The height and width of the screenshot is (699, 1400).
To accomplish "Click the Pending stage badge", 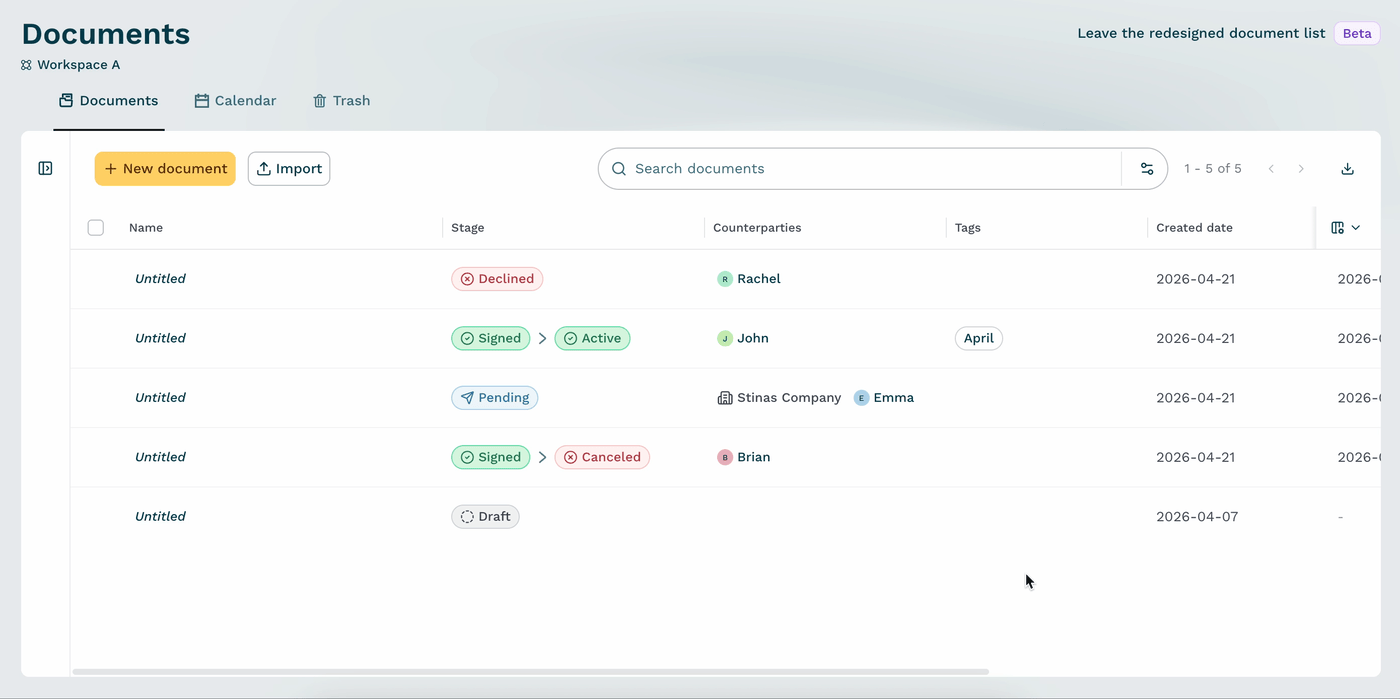I will click(495, 398).
